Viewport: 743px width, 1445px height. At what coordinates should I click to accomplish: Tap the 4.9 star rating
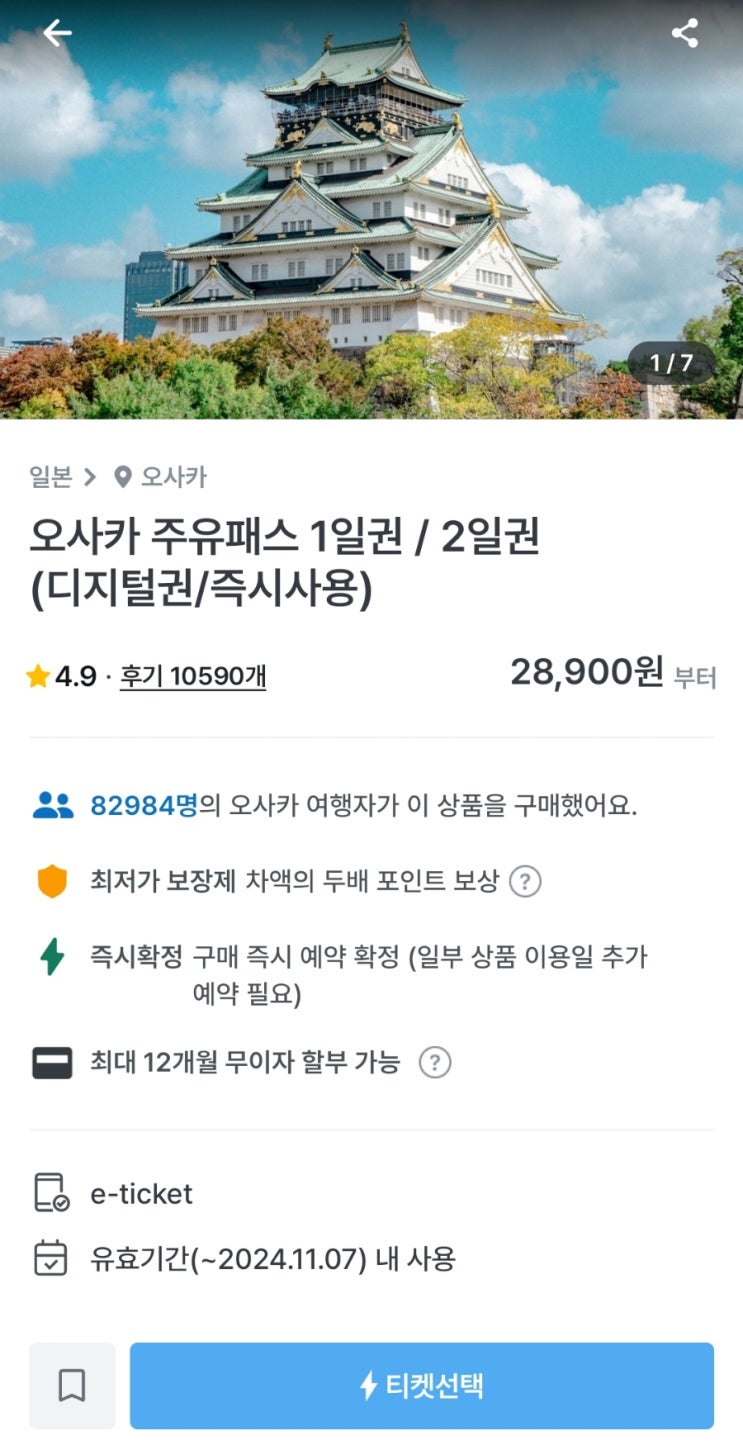point(62,677)
